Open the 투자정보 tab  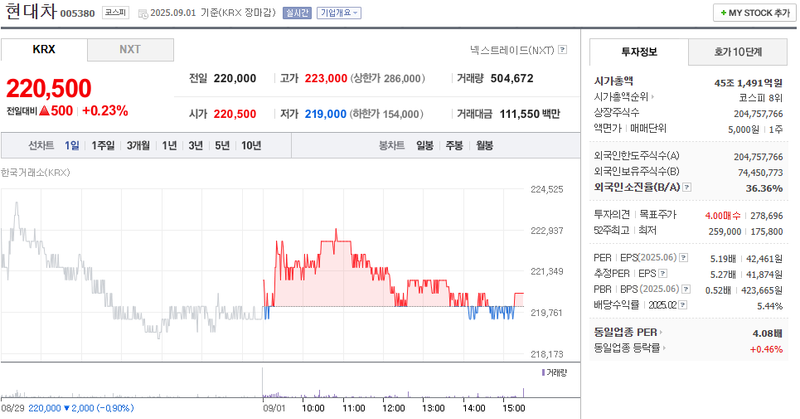pos(639,52)
